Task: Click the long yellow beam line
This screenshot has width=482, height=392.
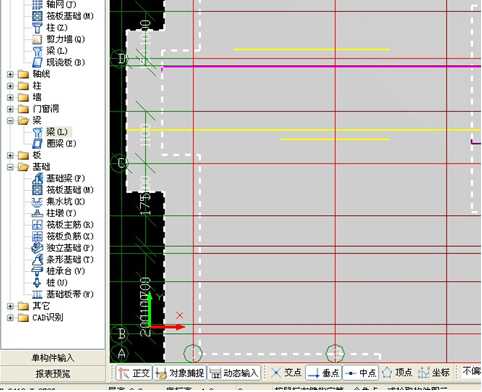Action: click(303, 130)
